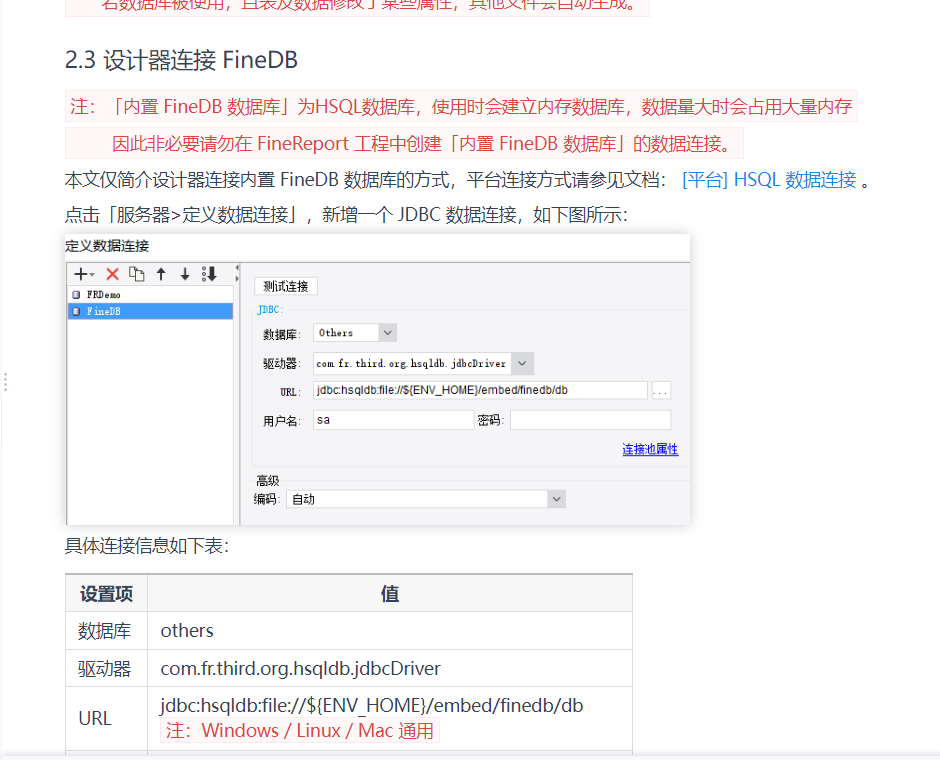
Task: Open the [平台] HSQL 数据连接 link
Action: [769, 180]
